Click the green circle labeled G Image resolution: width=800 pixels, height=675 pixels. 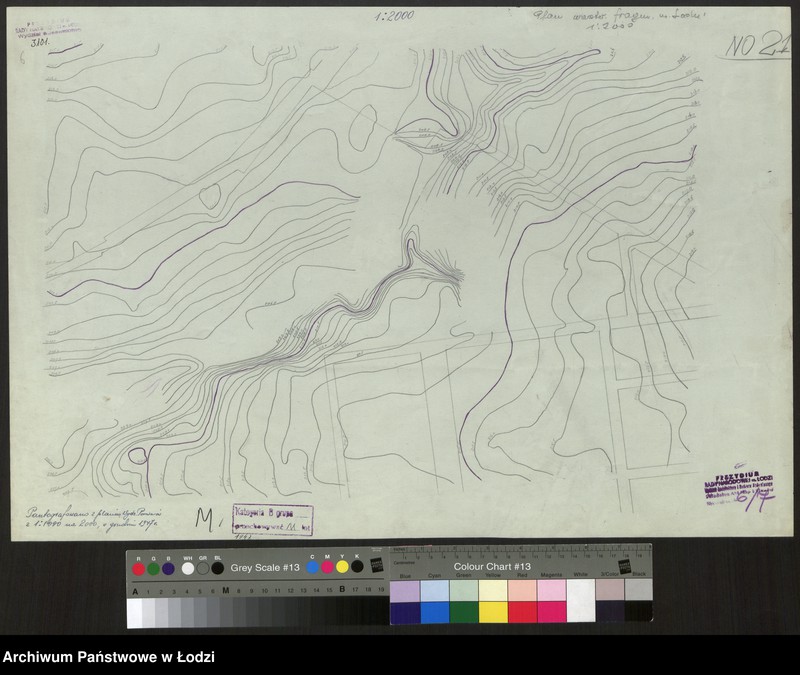(153, 569)
